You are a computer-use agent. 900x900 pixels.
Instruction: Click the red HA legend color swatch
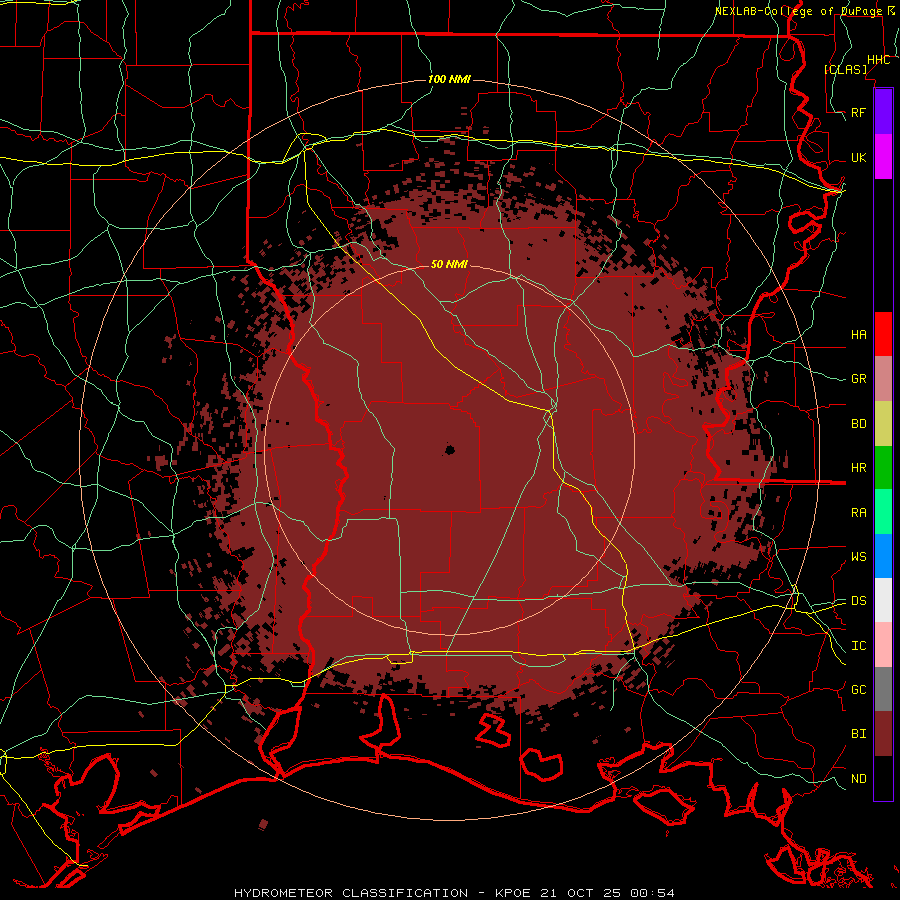[x=883, y=334]
